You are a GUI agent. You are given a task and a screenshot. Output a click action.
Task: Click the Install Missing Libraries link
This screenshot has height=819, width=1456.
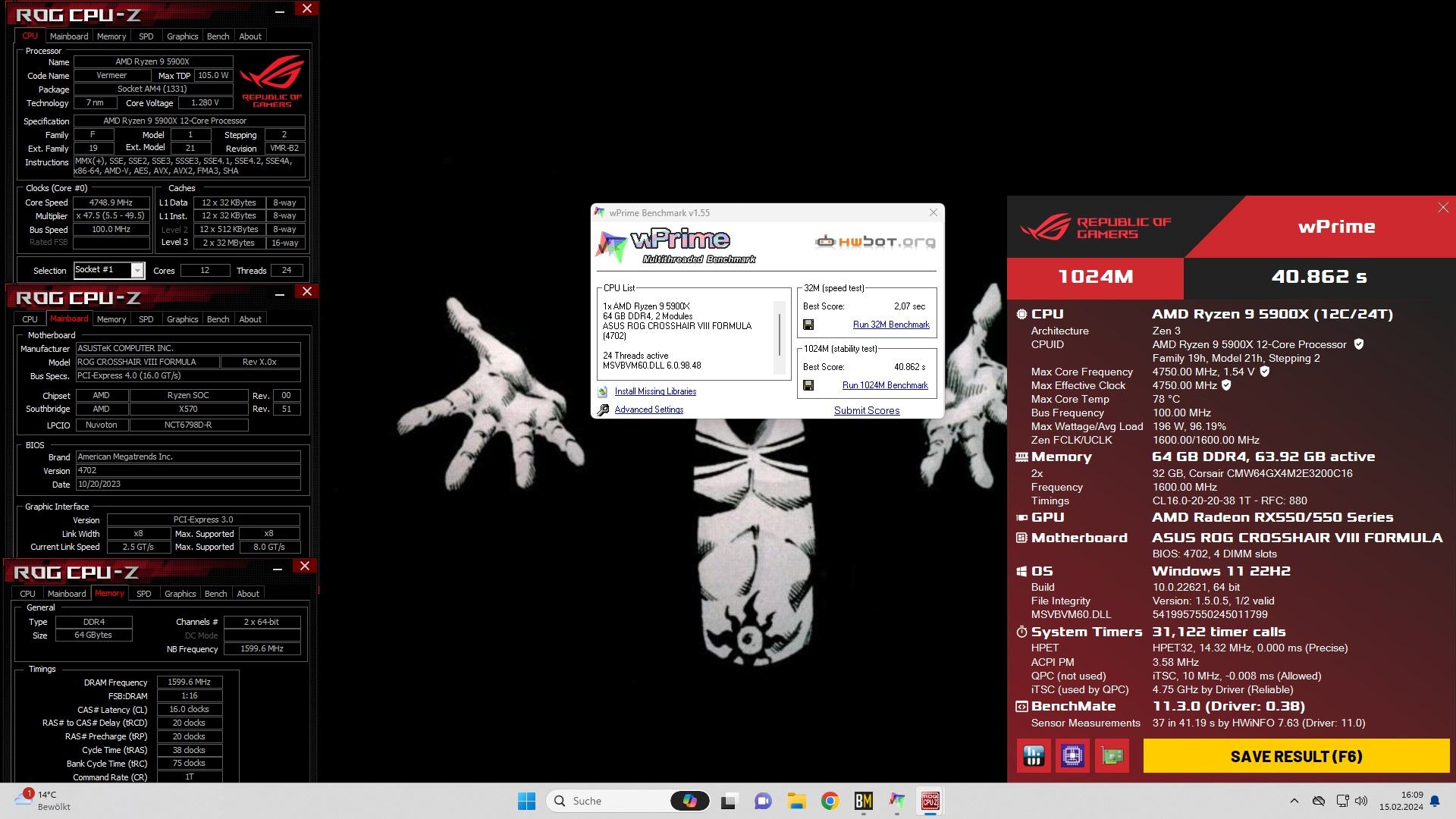(655, 391)
